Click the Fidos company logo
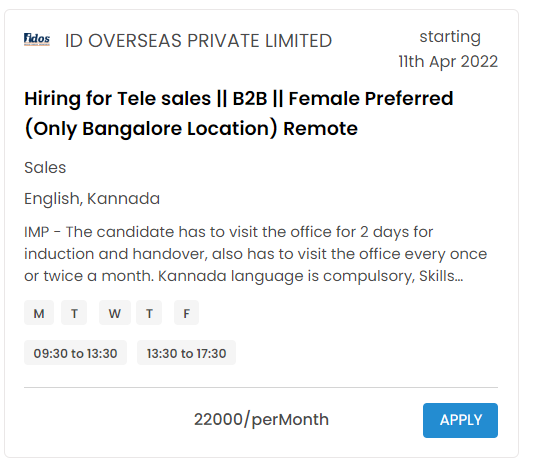 tap(37, 39)
